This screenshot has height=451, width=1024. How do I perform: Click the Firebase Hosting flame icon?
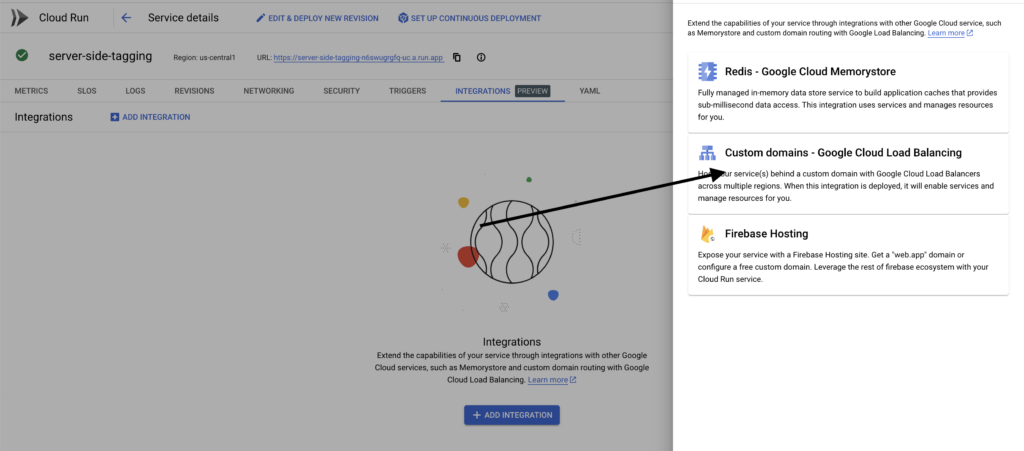[x=708, y=234]
